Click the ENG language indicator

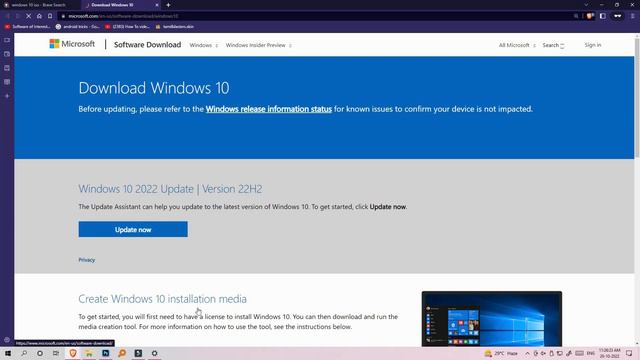point(591,353)
